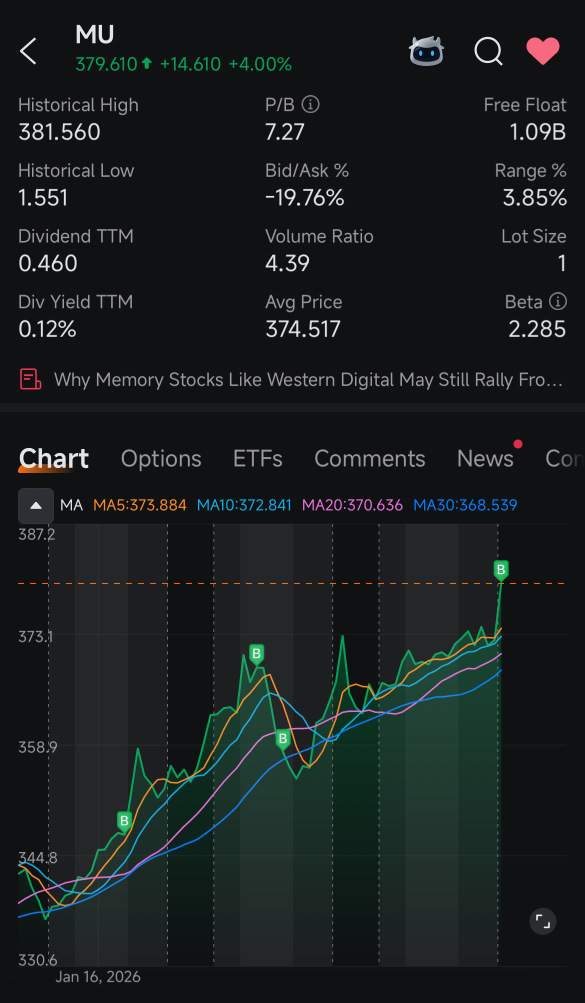Click the MA5 orange indicator label
The image size is (585, 1003).
click(140, 505)
